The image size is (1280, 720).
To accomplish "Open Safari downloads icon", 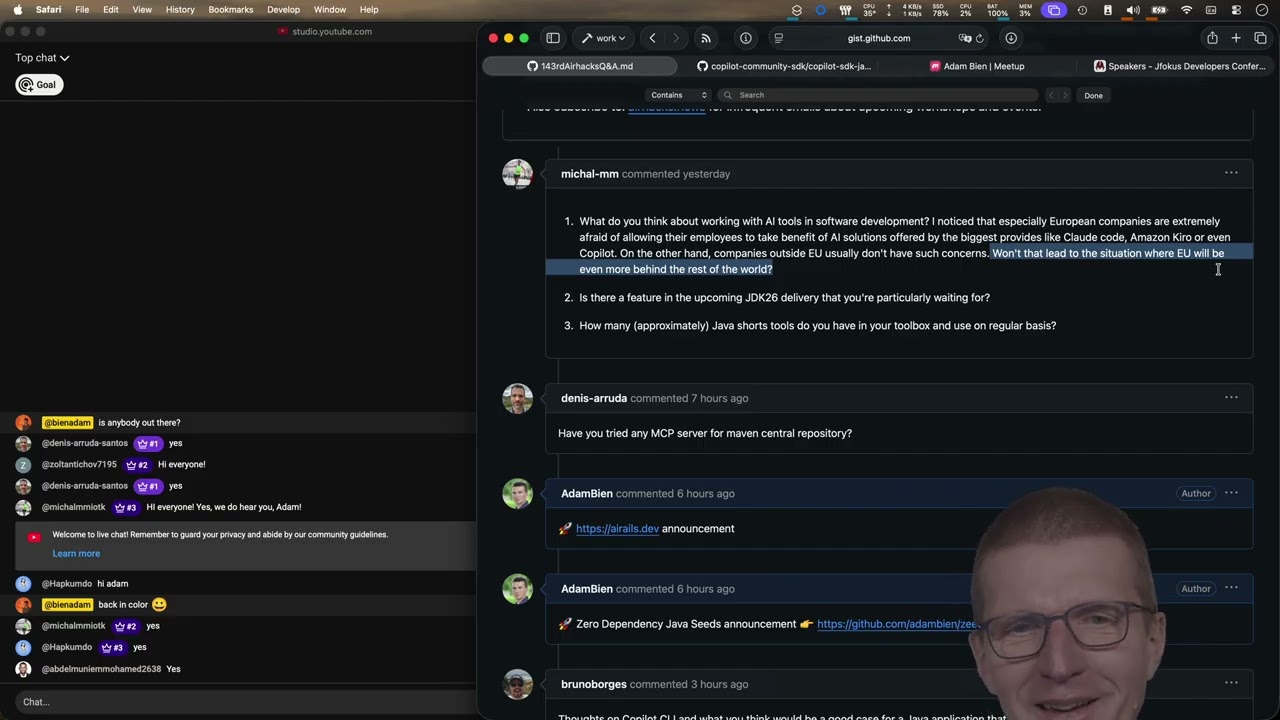I will tap(1011, 38).
